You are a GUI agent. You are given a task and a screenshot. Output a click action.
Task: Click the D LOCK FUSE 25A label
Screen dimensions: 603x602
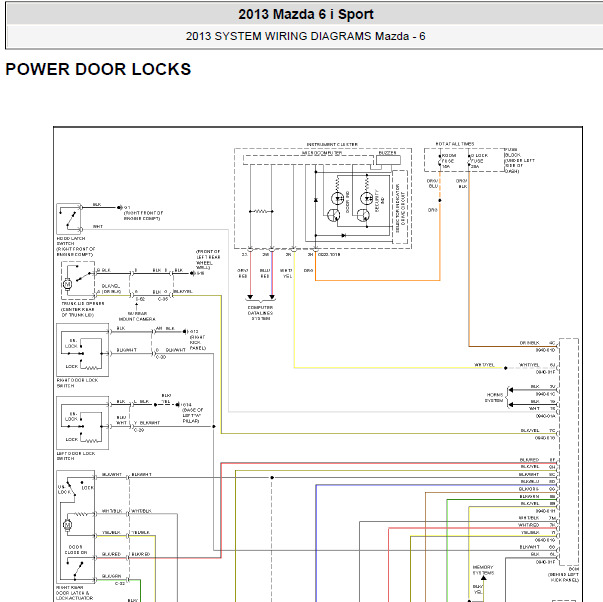point(479,161)
